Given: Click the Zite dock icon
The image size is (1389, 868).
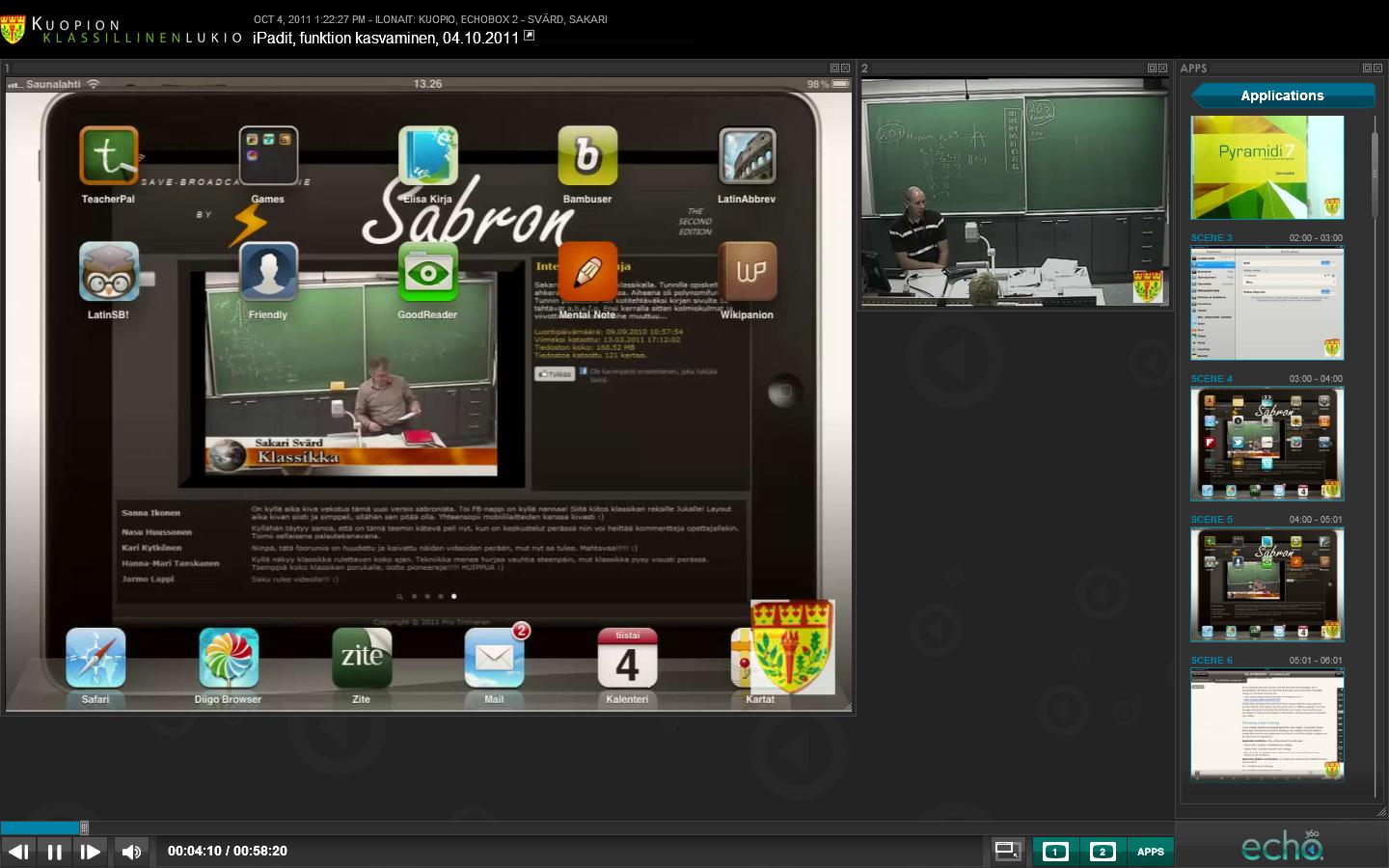Looking at the screenshot, I should tap(362, 658).
